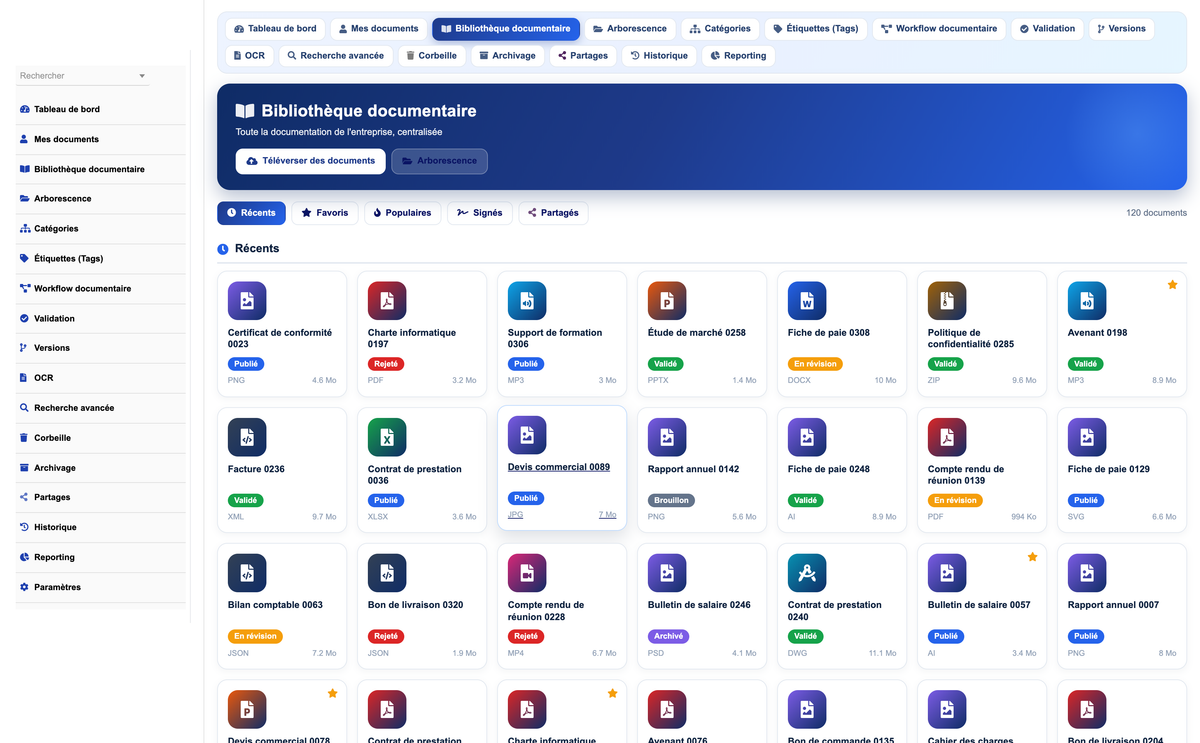The width and height of the screenshot is (1200, 743).
Task: Click the code file icon of Facture 0236
Action: (247, 437)
